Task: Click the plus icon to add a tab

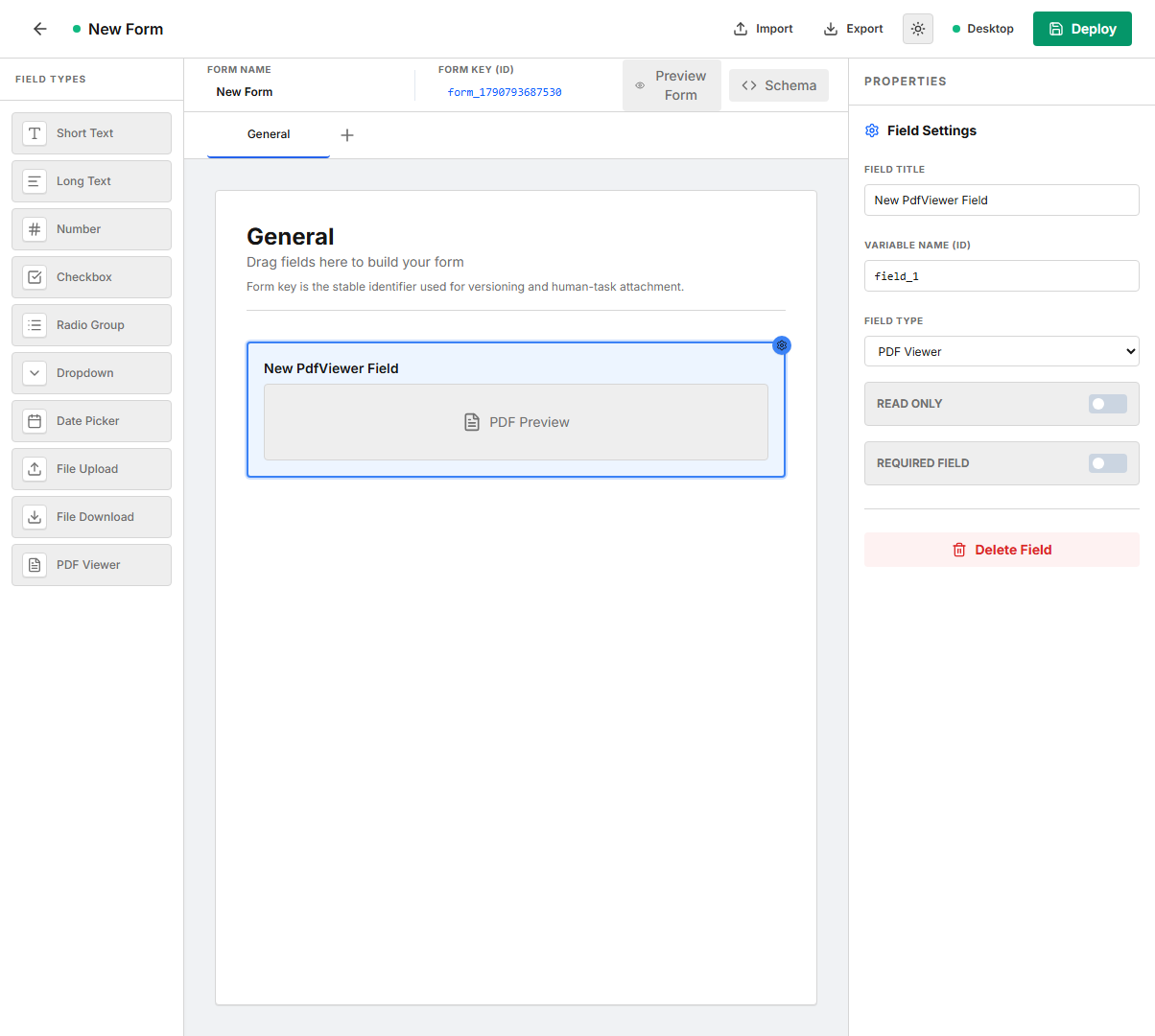Action: [347, 135]
